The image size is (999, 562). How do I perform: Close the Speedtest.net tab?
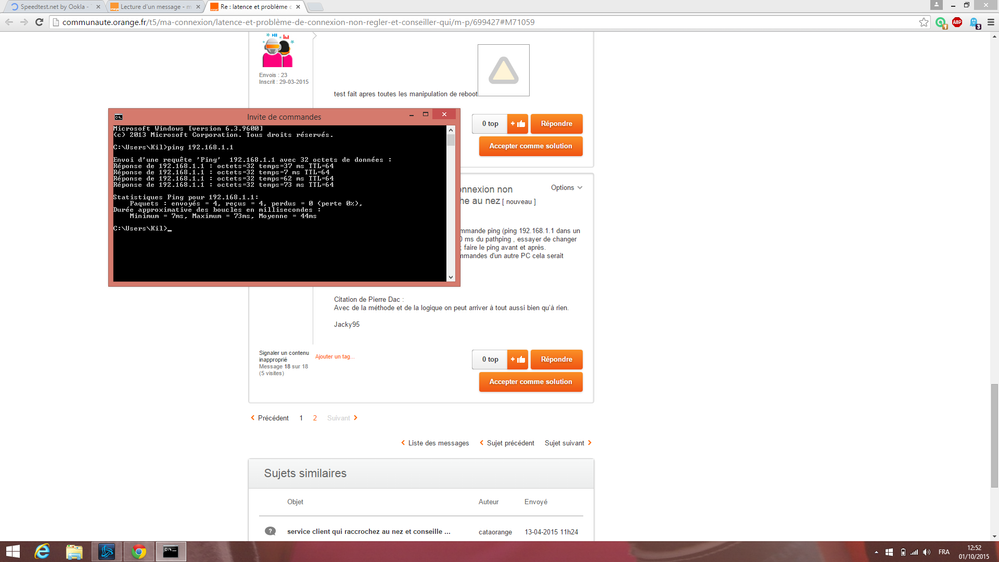[x=98, y=7]
